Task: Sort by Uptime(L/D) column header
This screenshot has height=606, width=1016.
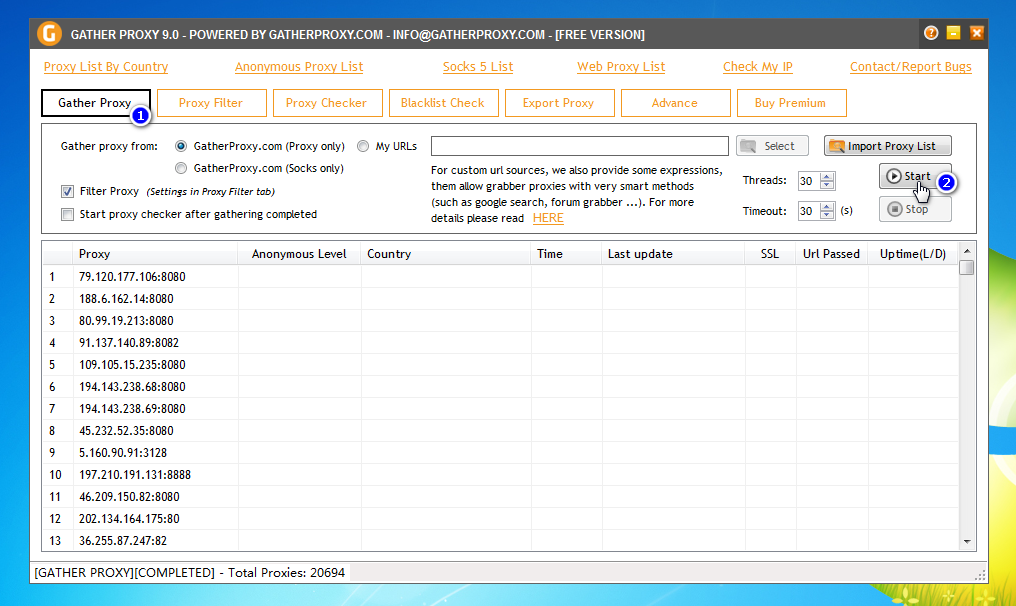Action: [x=912, y=254]
